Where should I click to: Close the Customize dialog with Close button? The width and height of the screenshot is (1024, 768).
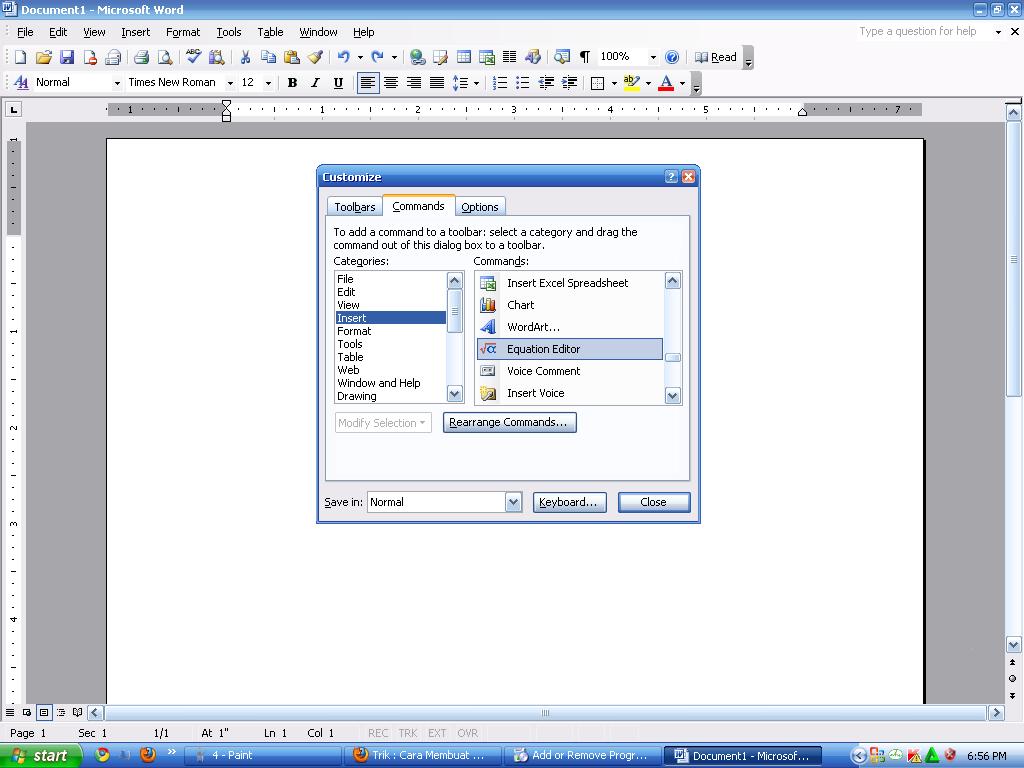(654, 502)
